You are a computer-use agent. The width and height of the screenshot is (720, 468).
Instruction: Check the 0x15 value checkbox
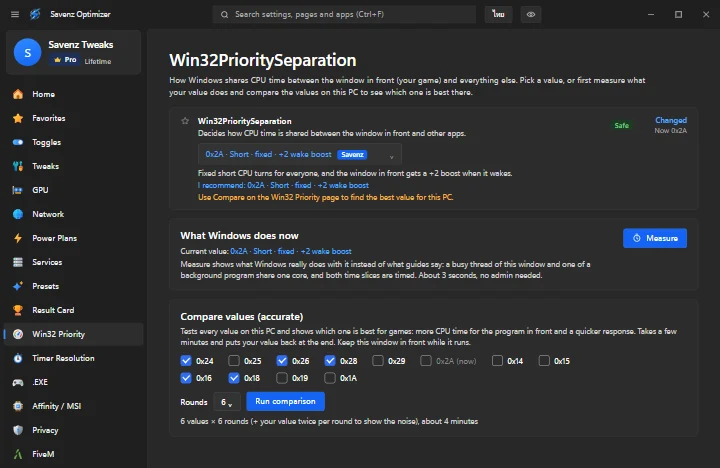point(544,361)
